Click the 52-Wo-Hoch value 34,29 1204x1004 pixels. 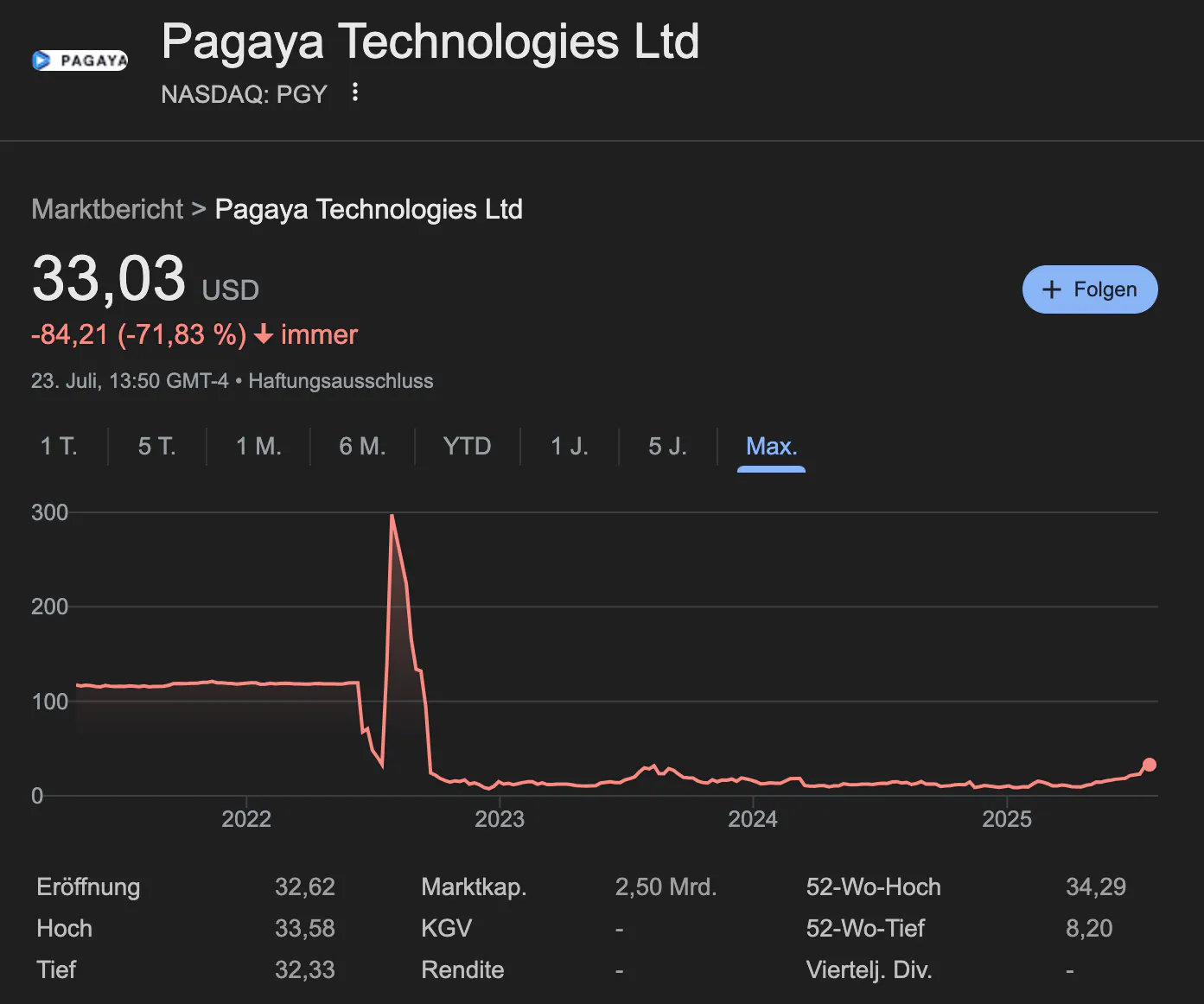tap(1096, 886)
